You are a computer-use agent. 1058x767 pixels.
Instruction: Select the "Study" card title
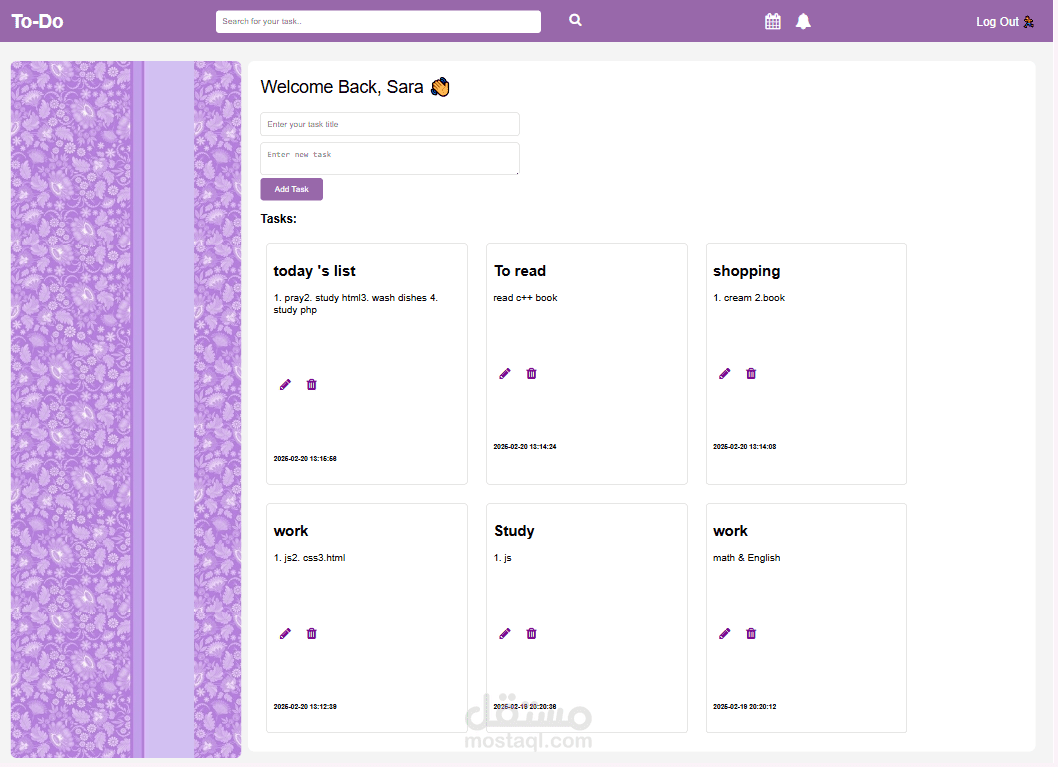pos(514,531)
